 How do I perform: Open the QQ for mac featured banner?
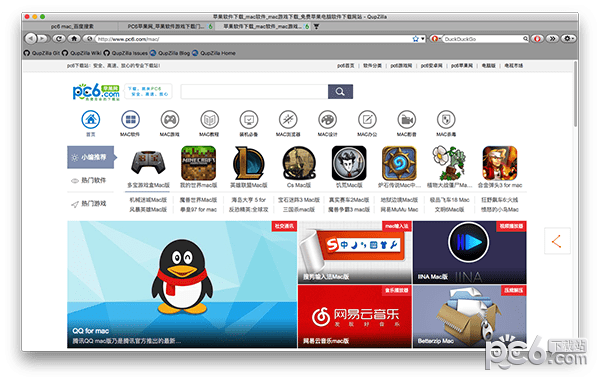click(x=182, y=284)
